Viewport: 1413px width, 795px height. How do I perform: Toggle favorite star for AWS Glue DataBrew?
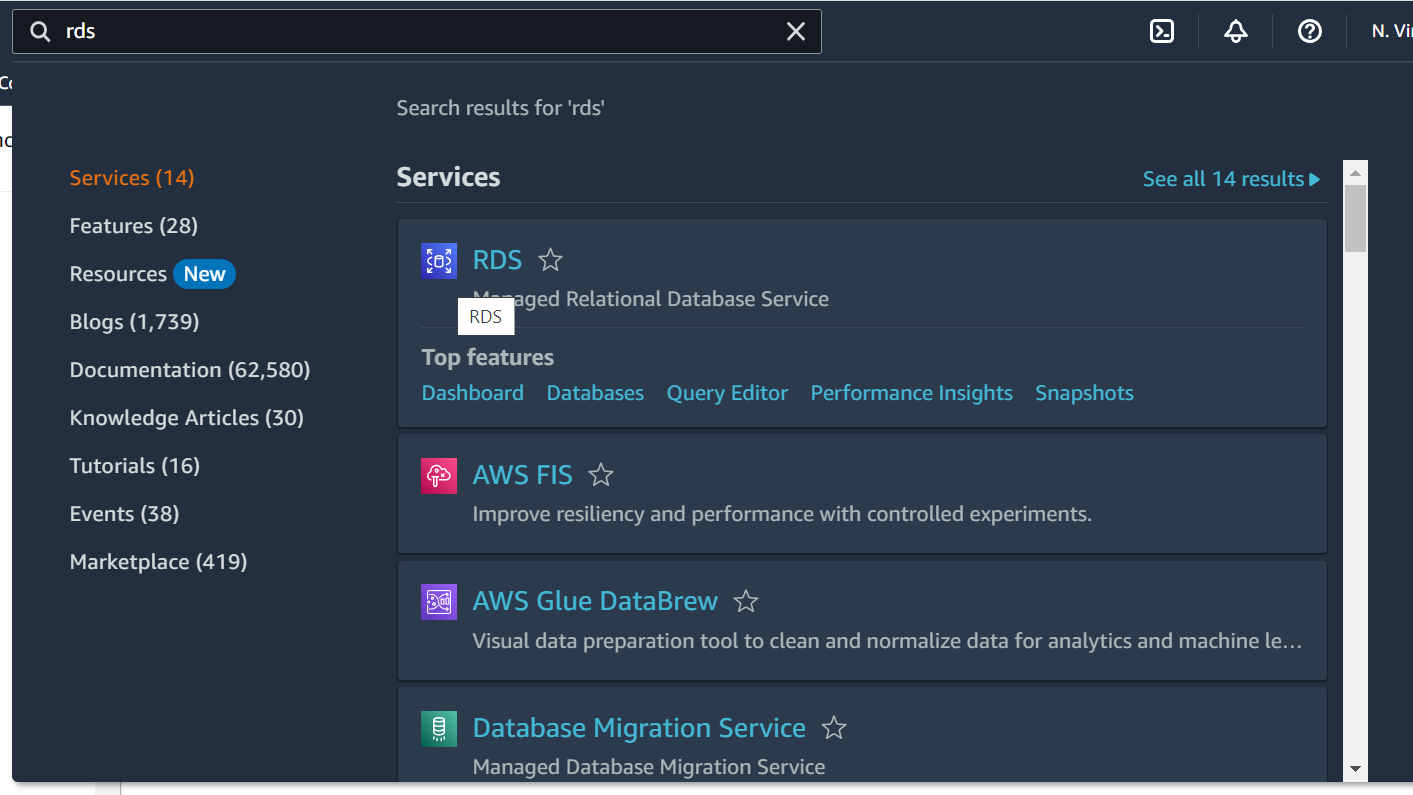click(746, 602)
